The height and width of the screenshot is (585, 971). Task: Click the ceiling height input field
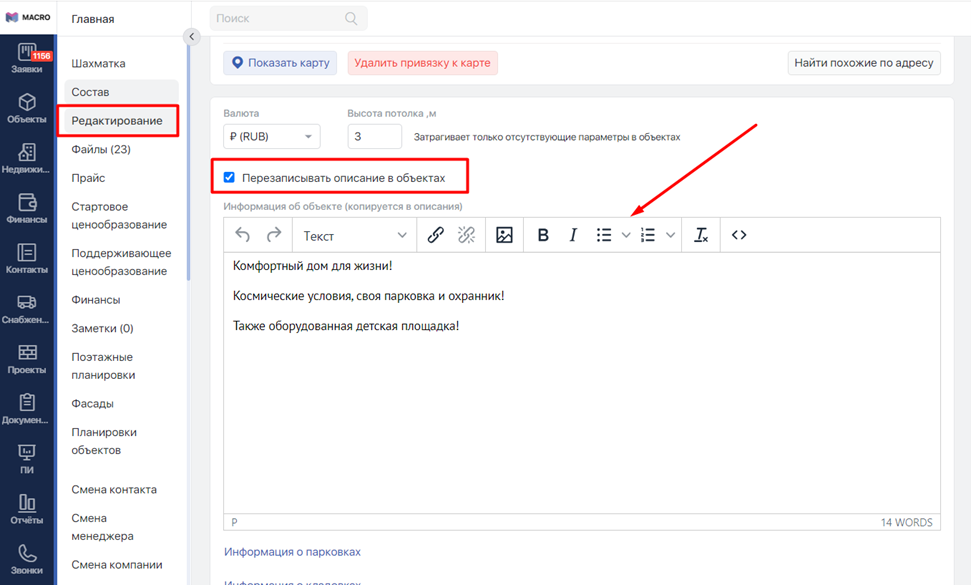(x=374, y=137)
